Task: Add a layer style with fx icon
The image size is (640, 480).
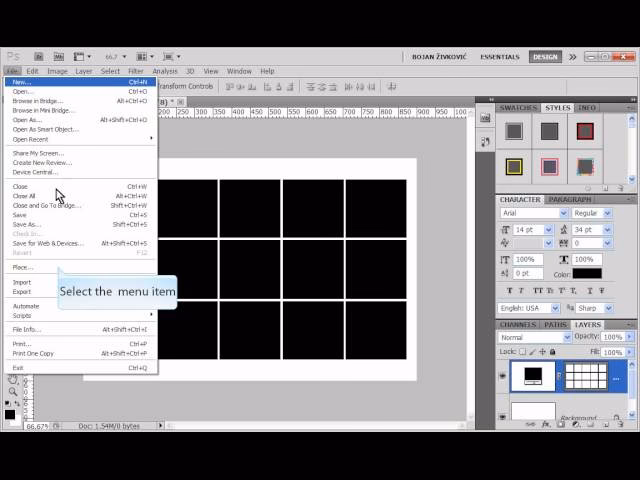Action: pos(546,424)
